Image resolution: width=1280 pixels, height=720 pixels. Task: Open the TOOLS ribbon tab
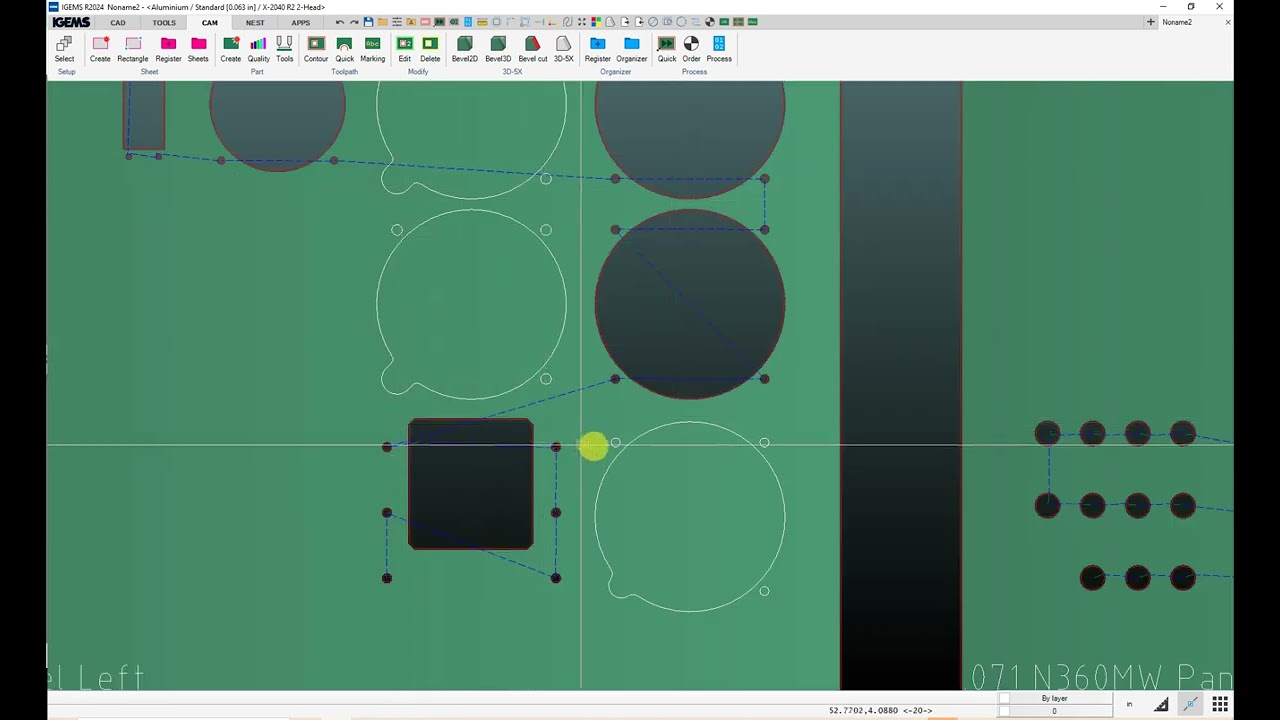coord(164,22)
